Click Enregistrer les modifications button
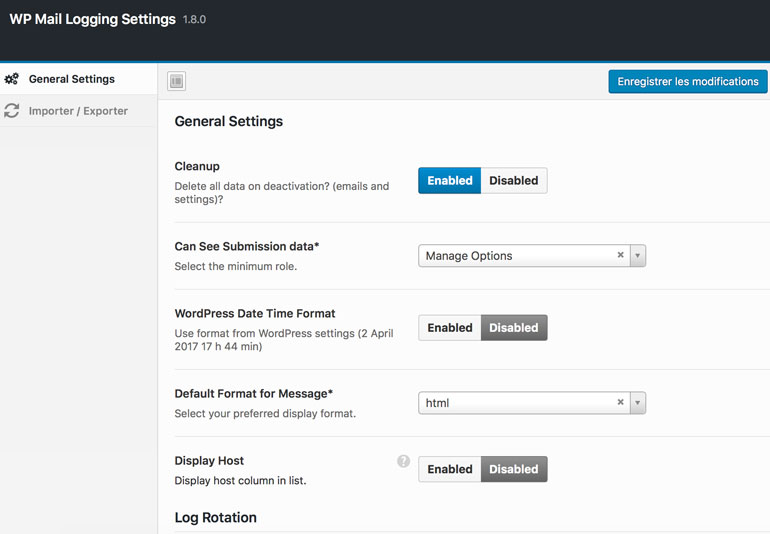The height and width of the screenshot is (534, 770). (688, 82)
